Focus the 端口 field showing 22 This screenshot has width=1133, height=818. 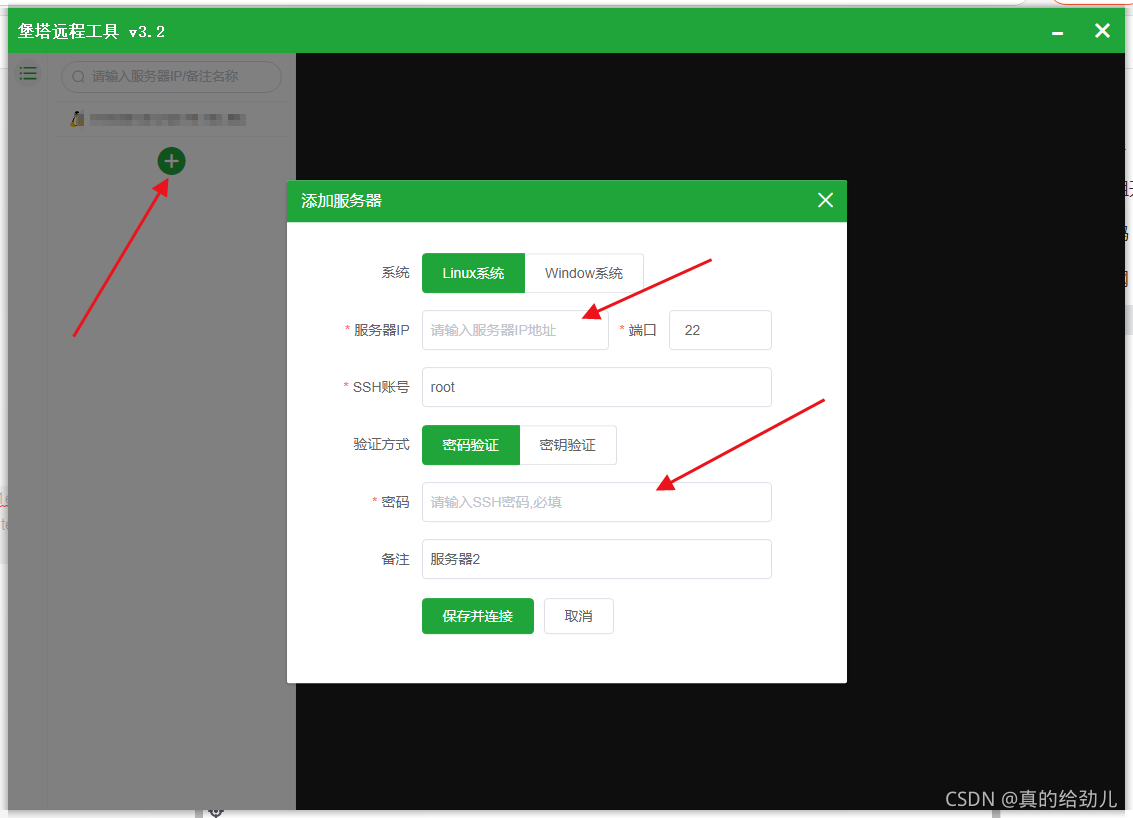click(720, 330)
